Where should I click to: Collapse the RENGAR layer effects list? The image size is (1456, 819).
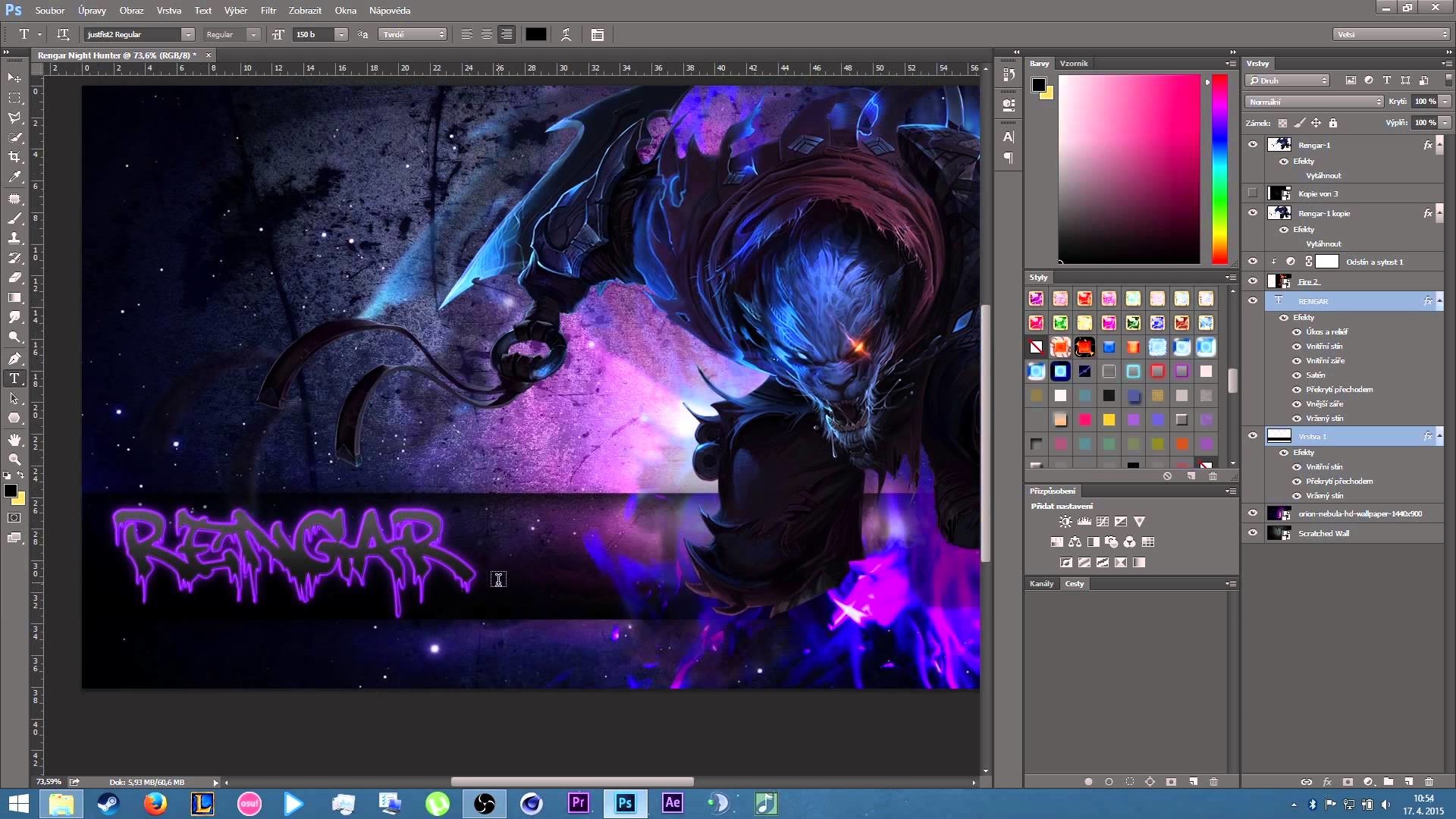click(1439, 301)
